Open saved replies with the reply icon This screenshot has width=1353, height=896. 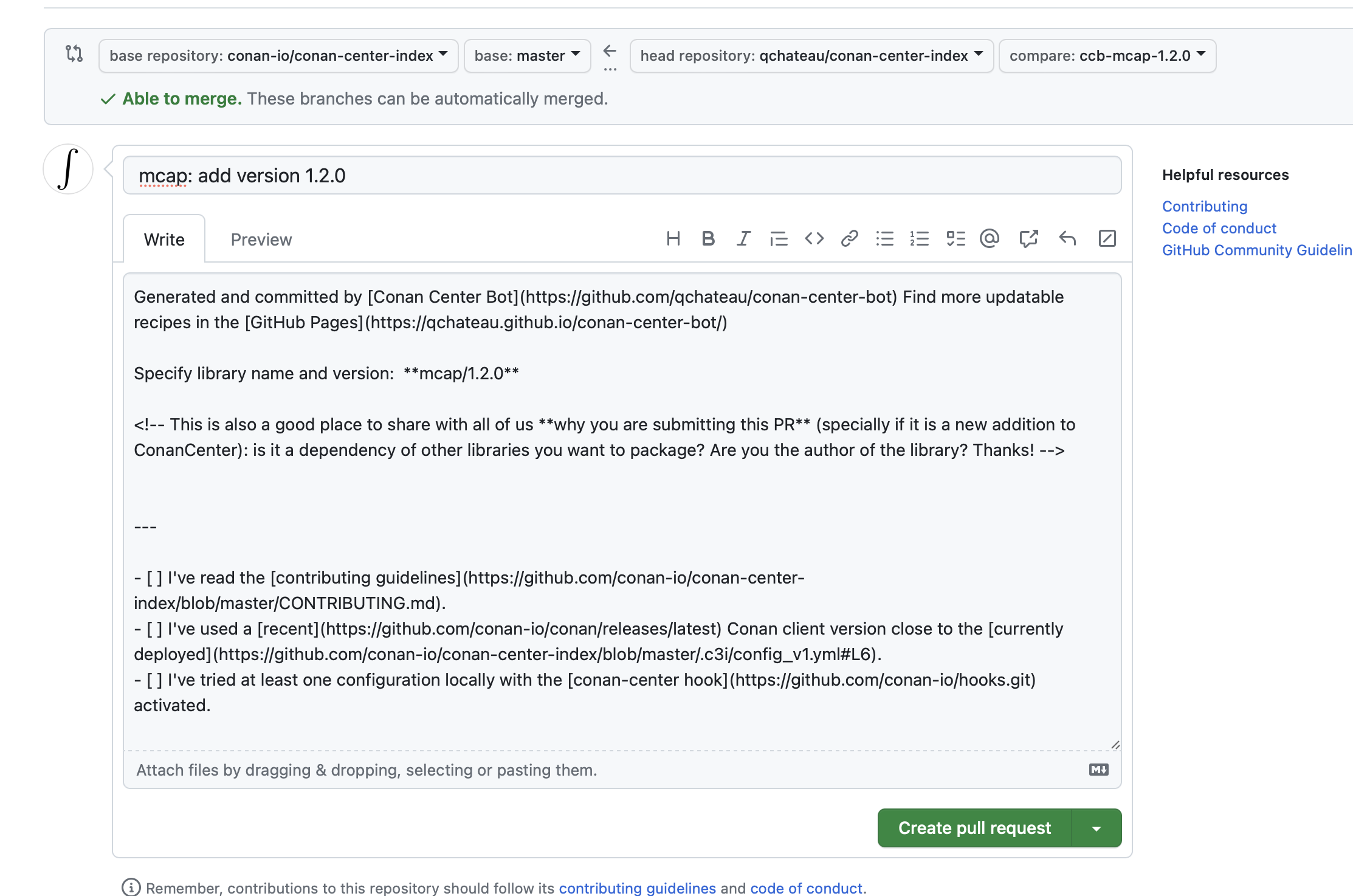pyautogui.click(x=1067, y=238)
